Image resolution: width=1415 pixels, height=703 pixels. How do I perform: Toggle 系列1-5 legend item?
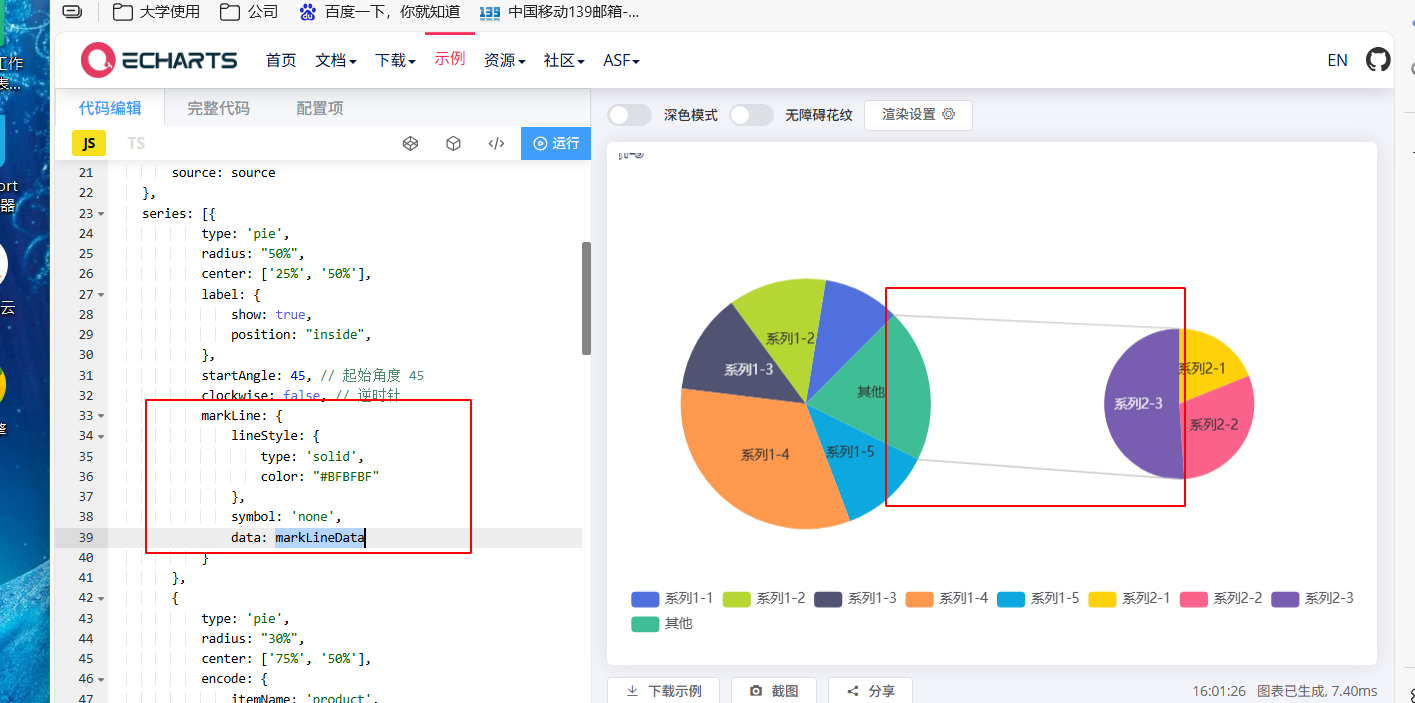[x=1039, y=598]
